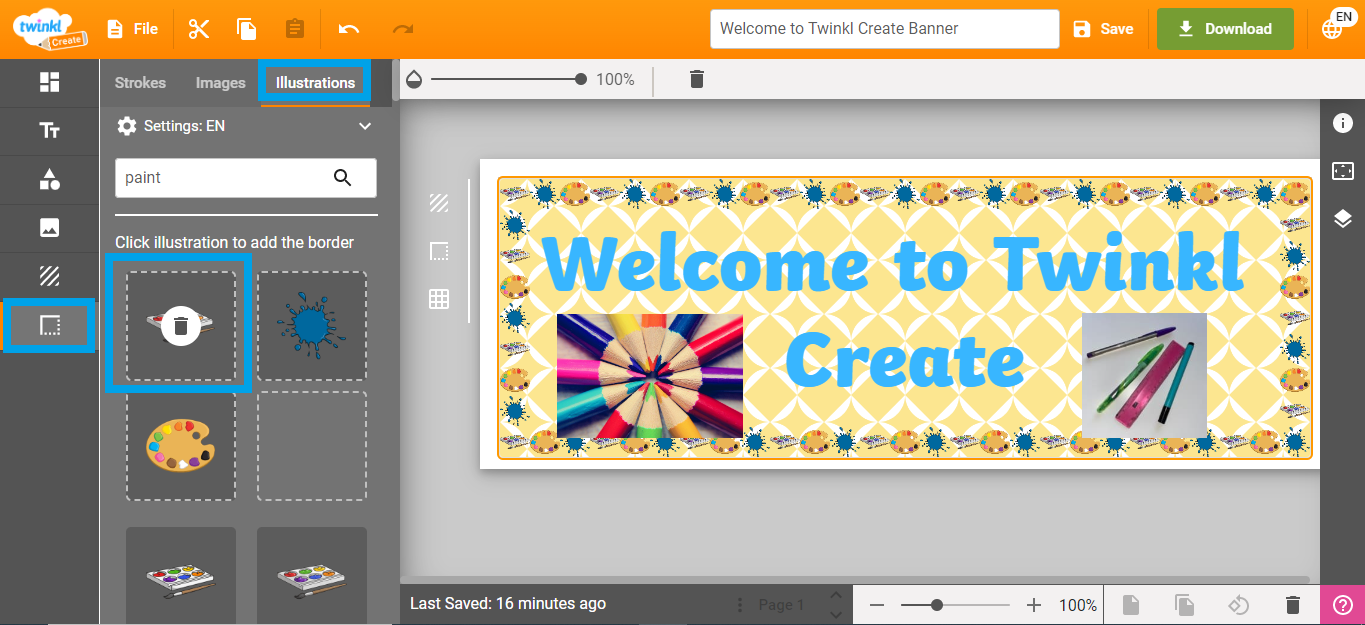Click the grid icon beside the canvas
The height and width of the screenshot is (625, 1365).
pos(439,298)
